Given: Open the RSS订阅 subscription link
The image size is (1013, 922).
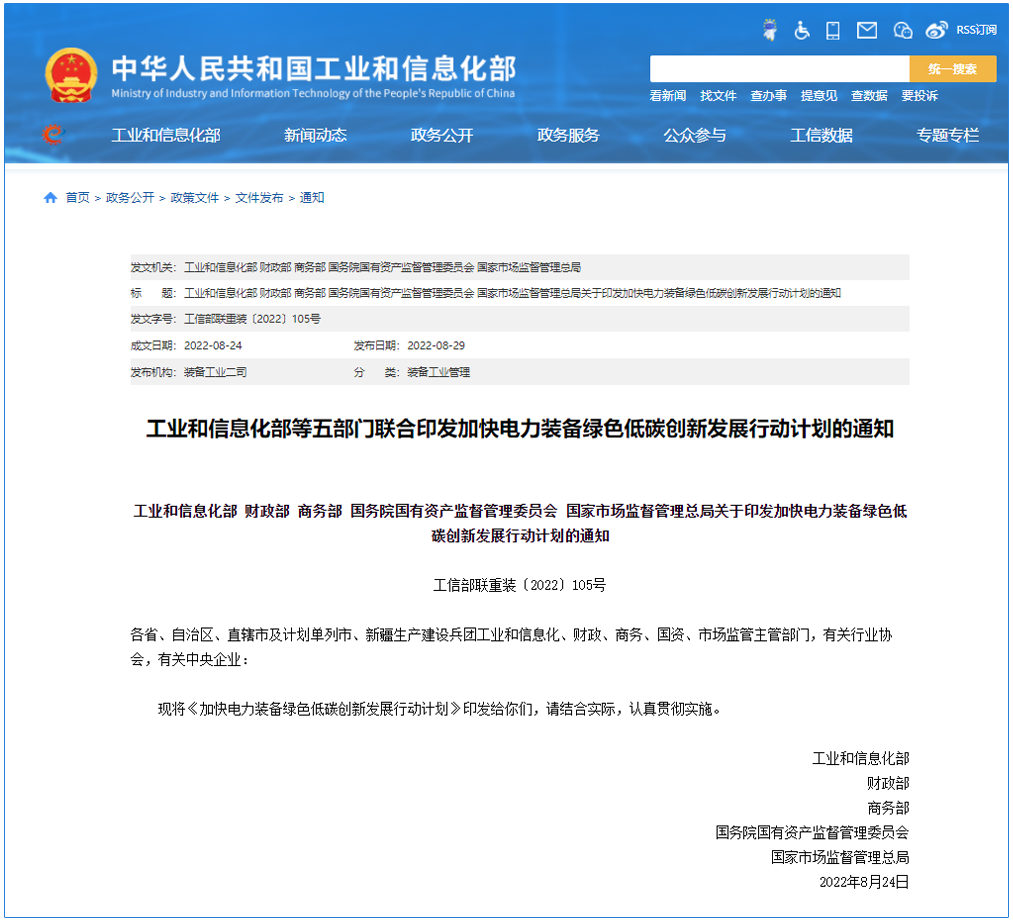Looking at the screenshot, I should click(x=975, y=30).
